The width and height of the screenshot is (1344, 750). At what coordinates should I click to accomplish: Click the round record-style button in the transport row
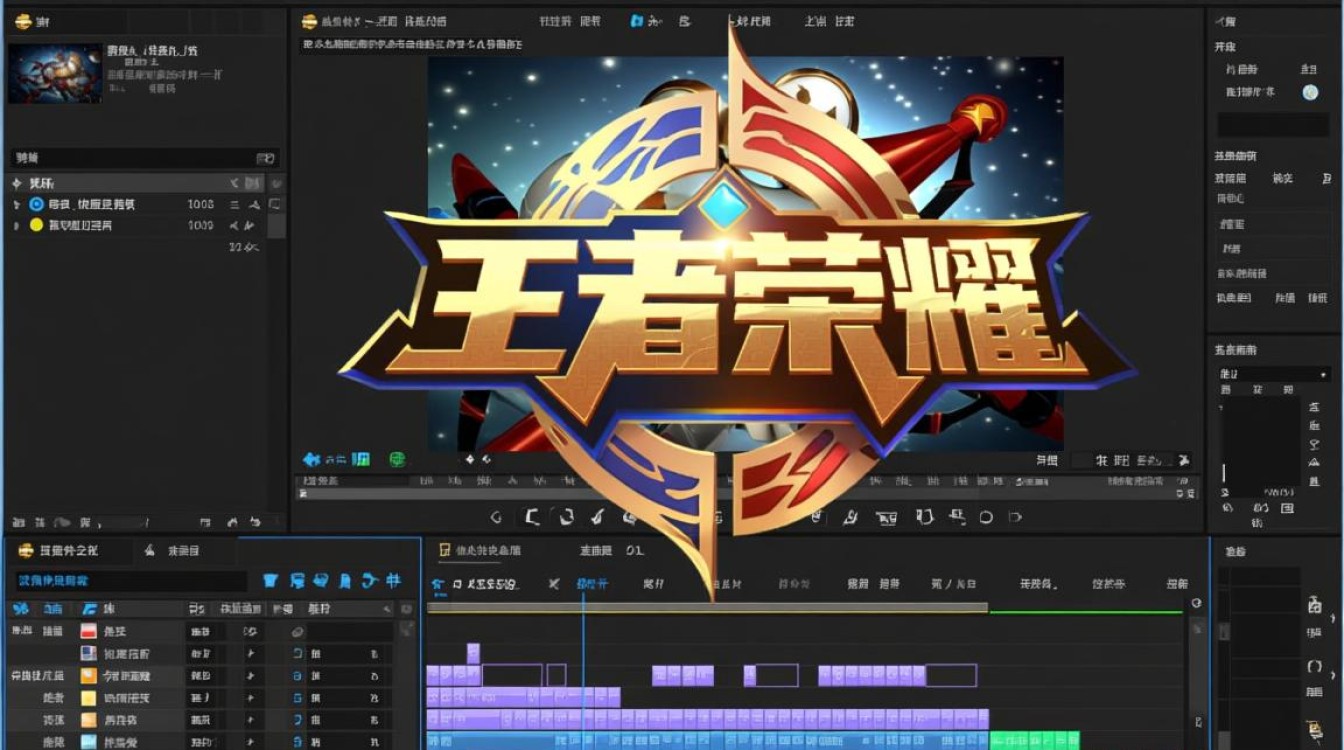click(x=986, y=517)
